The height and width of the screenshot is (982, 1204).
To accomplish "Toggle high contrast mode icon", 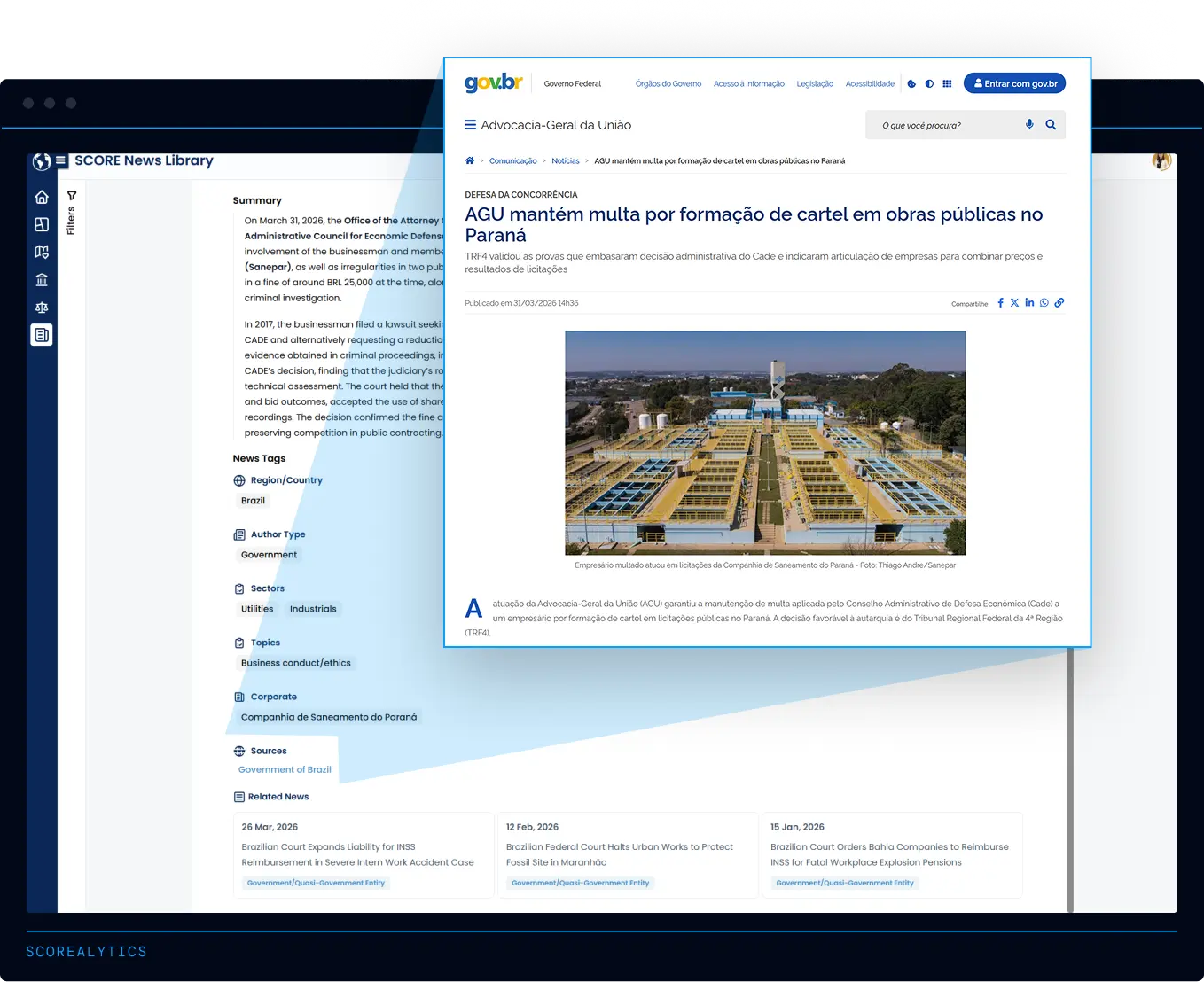I will pyautogui.click(x=929, y=84).
